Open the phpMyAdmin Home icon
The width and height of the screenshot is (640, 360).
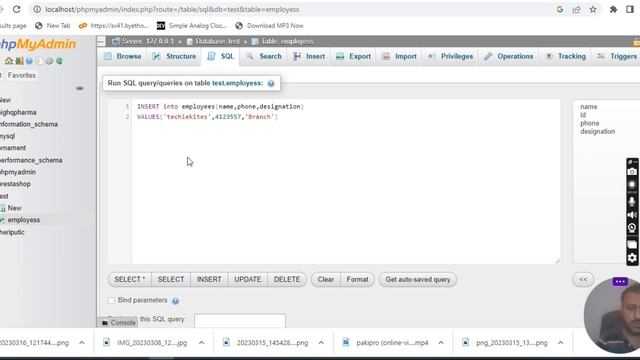click(9, 61)
